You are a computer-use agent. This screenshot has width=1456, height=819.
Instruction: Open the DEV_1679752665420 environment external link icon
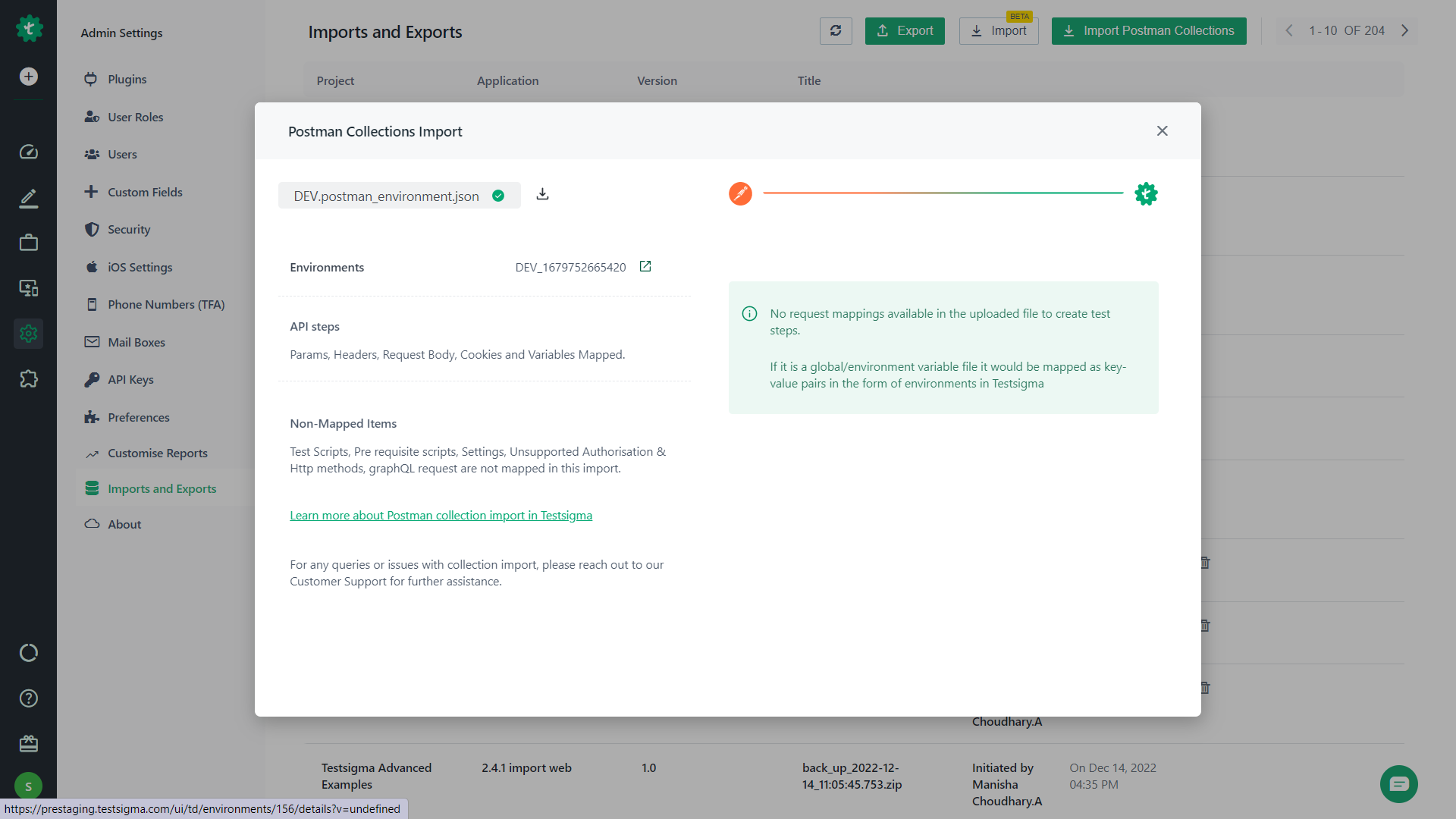[645, 266]
